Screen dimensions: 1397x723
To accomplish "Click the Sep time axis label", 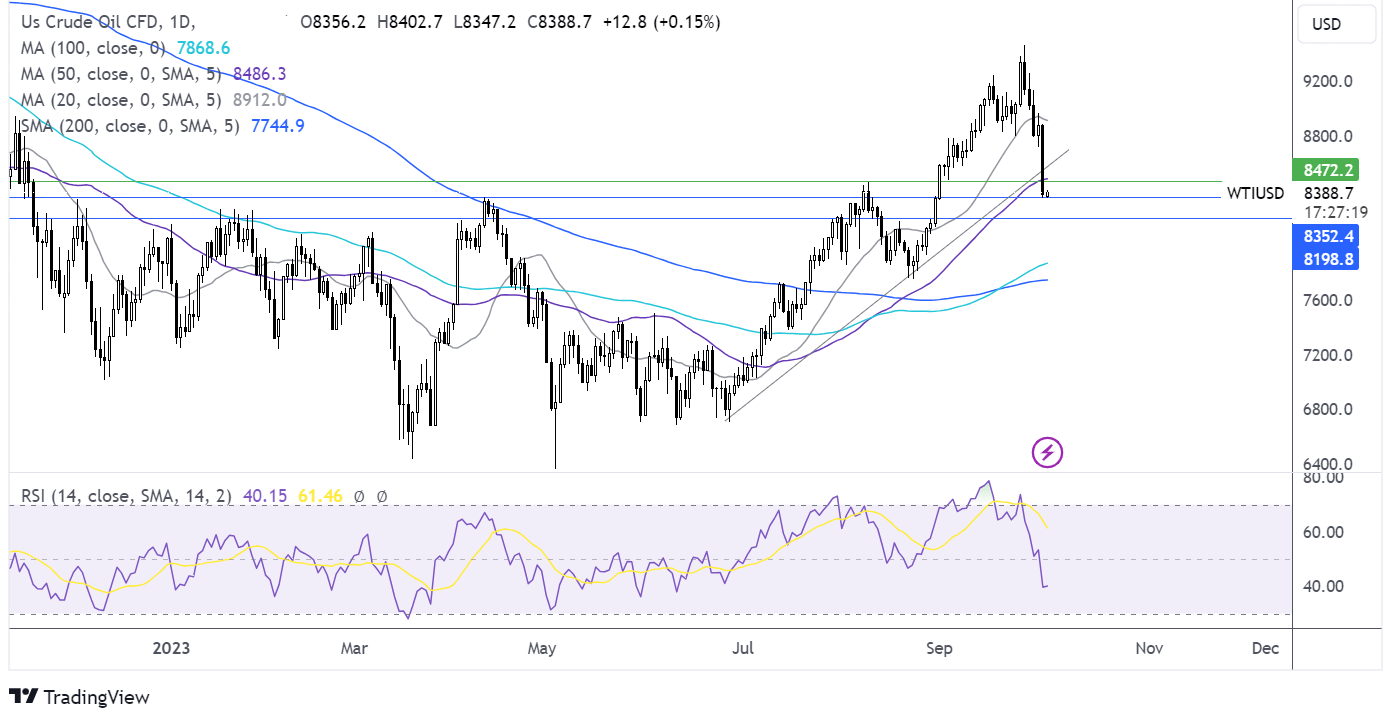I will click(941, 648).
